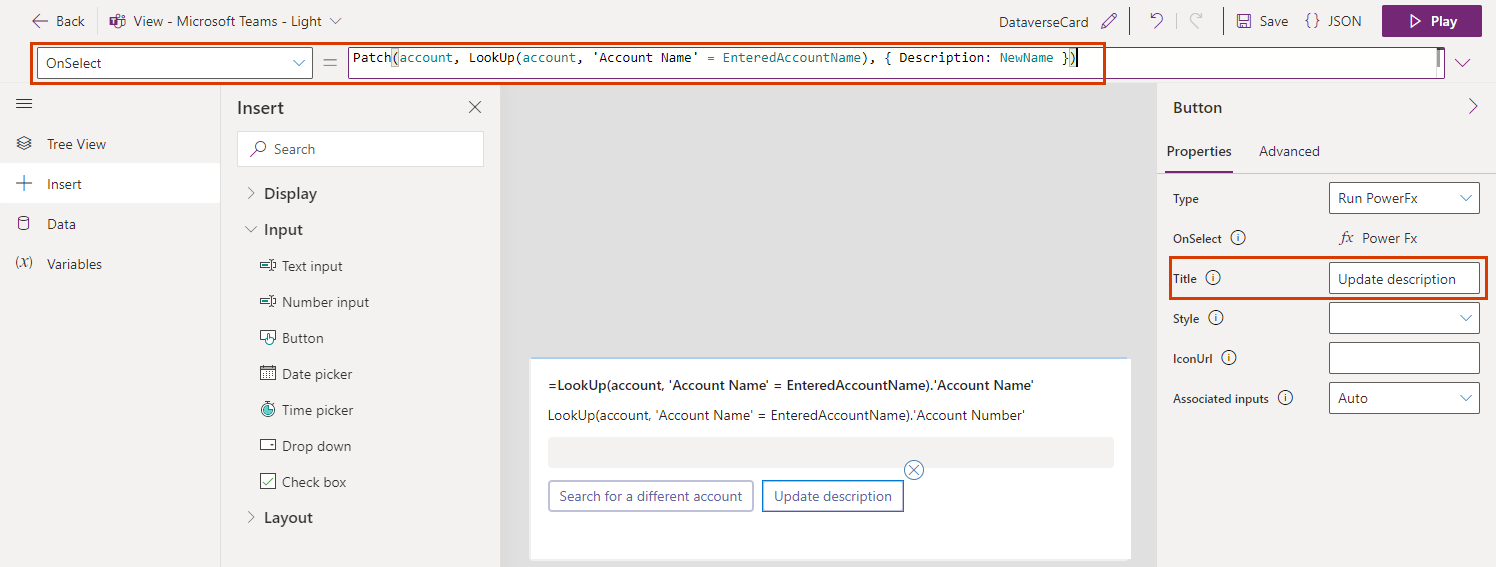Image resolution: width=1496 pixels, height=567 pixels.
Task: Insert a Date picker control
Action: pos(306,374)
